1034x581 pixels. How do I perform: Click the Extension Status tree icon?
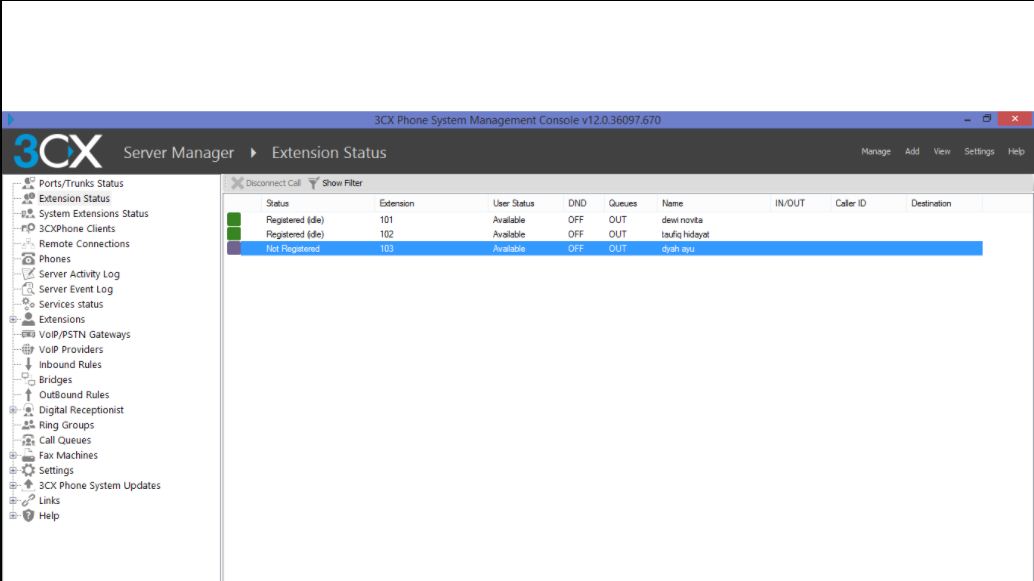[x=28, y=198]
